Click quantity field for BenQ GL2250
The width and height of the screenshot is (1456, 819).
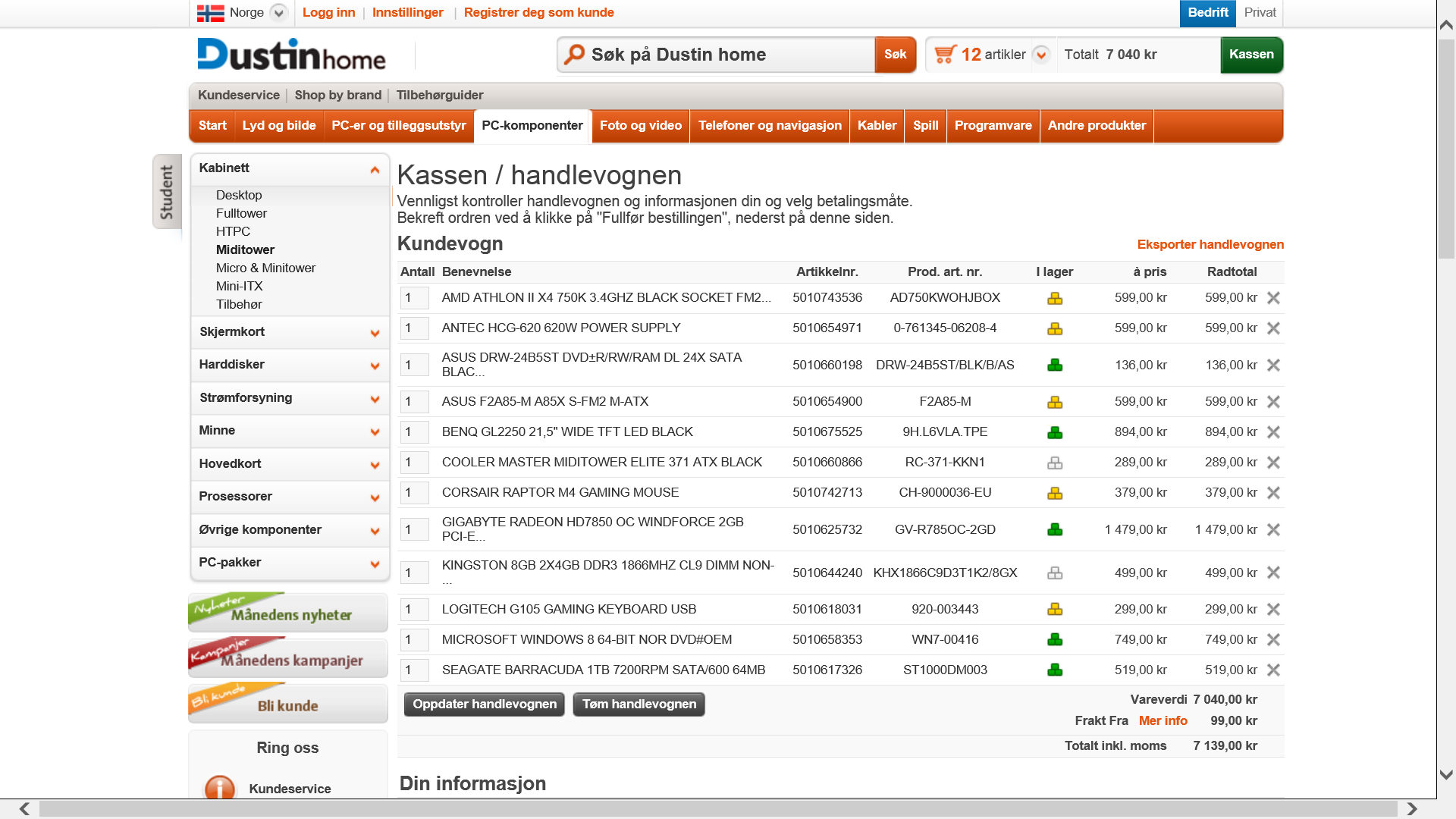[414, 432]
